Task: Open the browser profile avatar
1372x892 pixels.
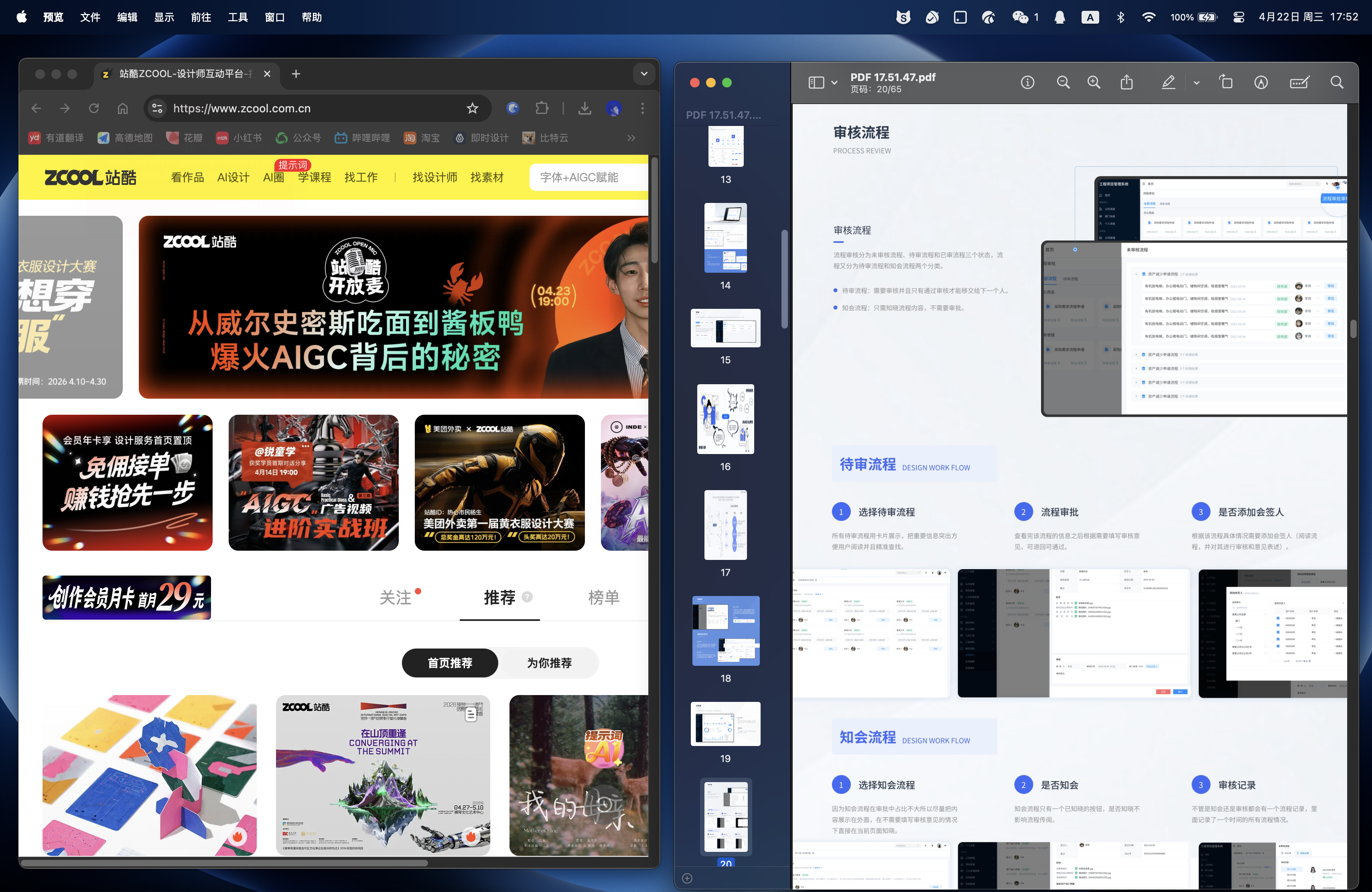Action: coord(613,108)
